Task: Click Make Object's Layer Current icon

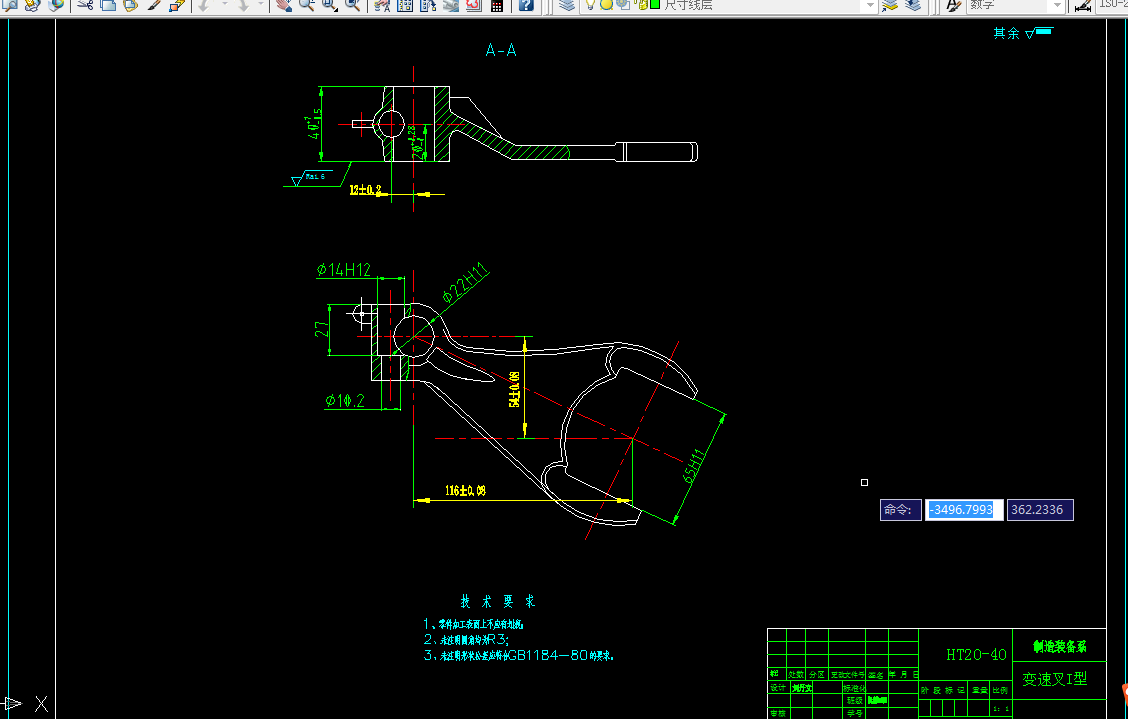Action: (x=890, y=4)
